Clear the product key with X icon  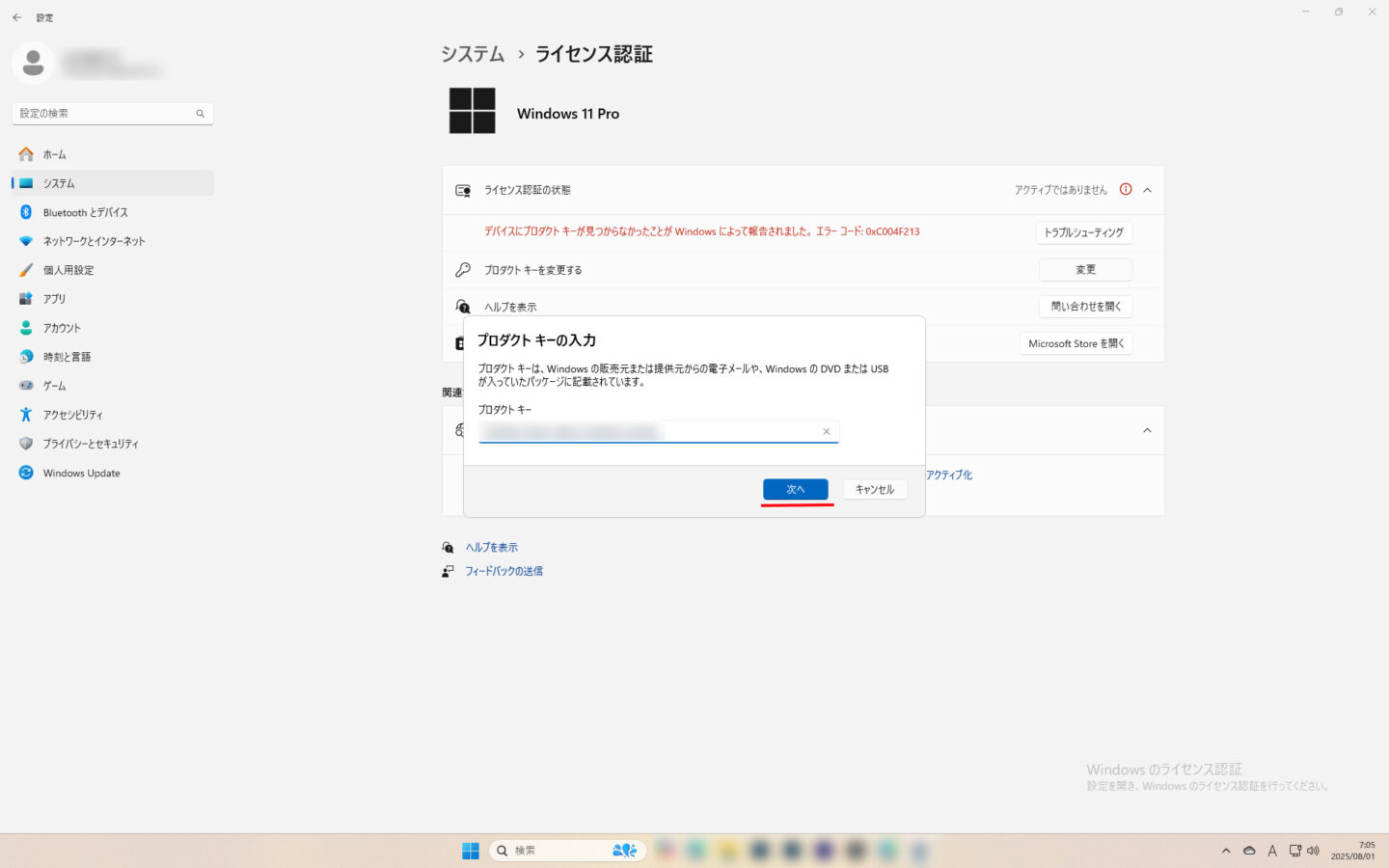click(x=827, y=432)
